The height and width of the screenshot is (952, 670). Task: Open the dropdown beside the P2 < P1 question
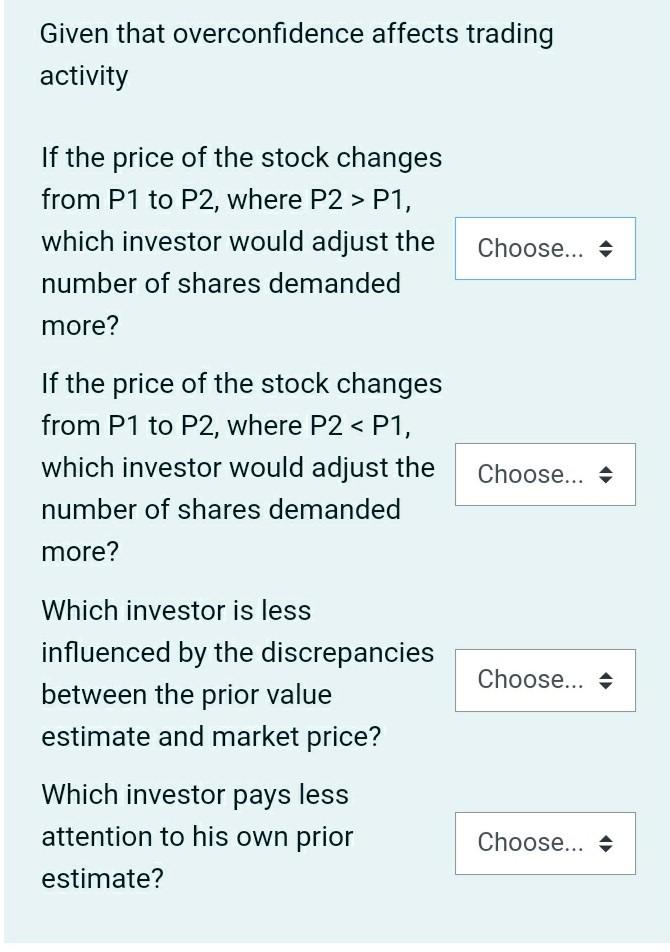pyautogui.click(x=545, y=474)
